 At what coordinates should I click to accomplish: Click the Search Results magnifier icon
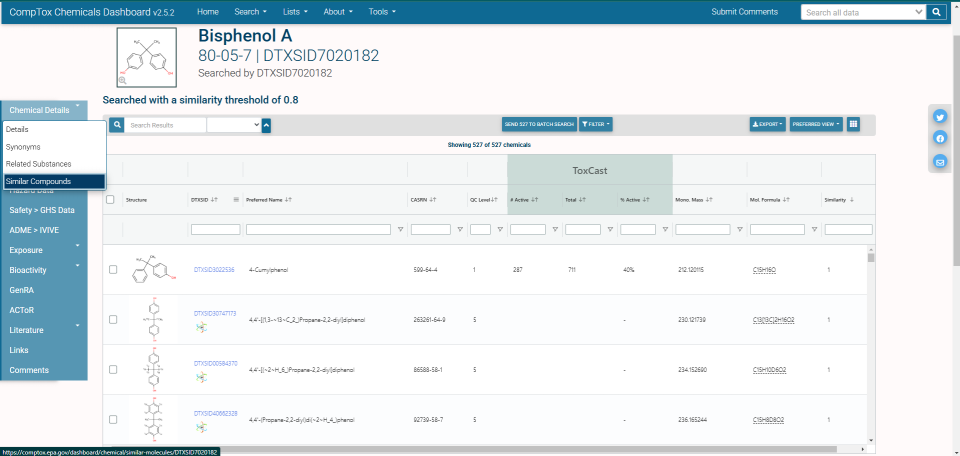116,125
